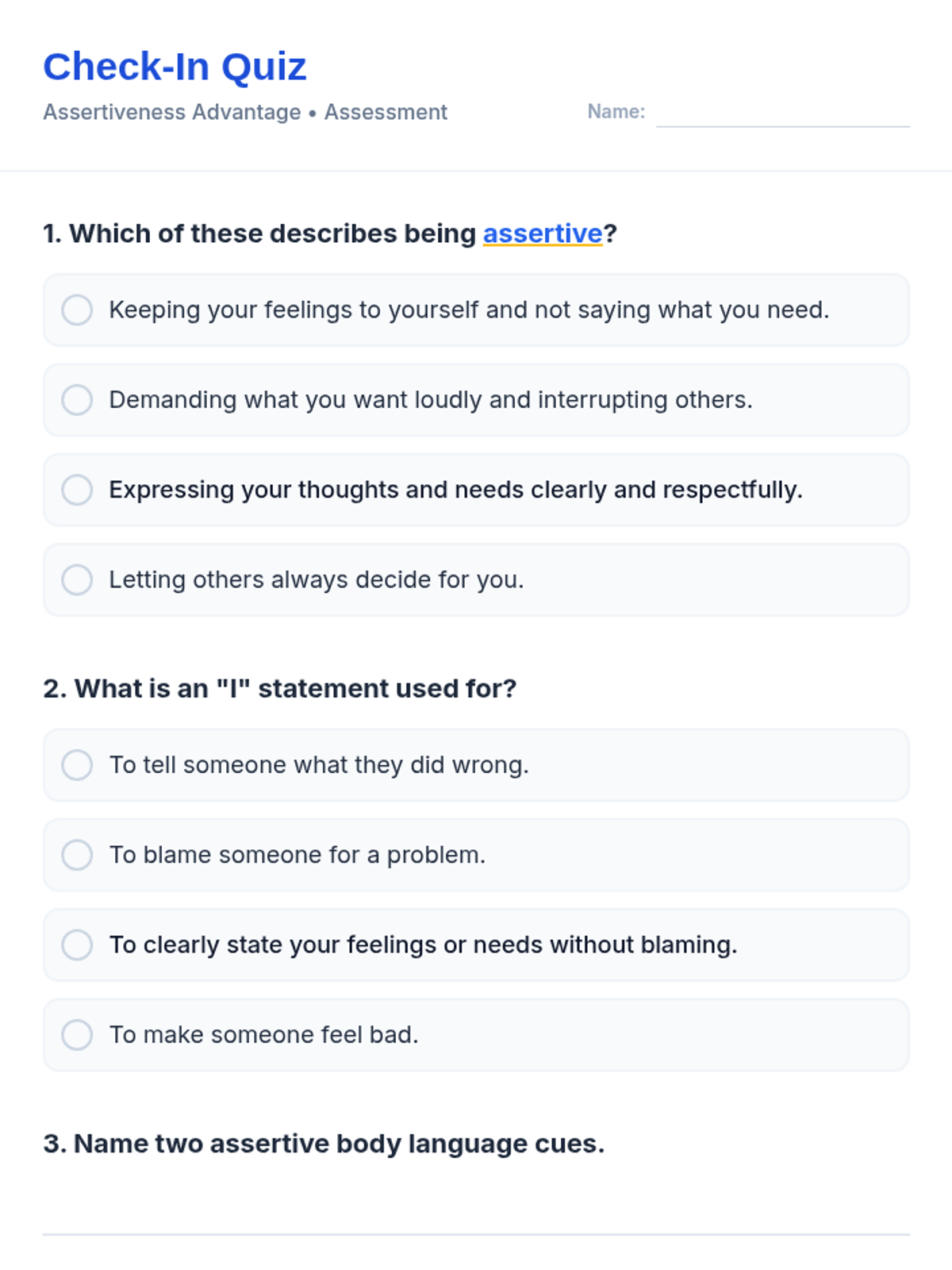Pick 'Letting others always decide for you'
Image resolution: width=952 pixels, height=1270 pixels.
pyautogui.click(x=77, y=579)
